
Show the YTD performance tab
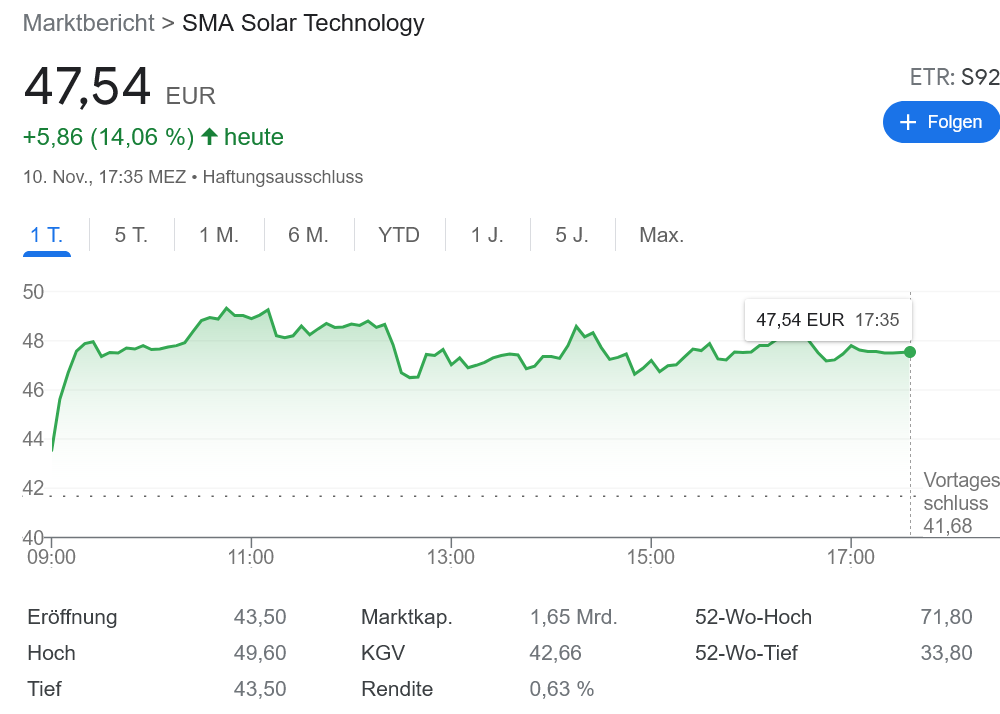[x=399, y=234]
